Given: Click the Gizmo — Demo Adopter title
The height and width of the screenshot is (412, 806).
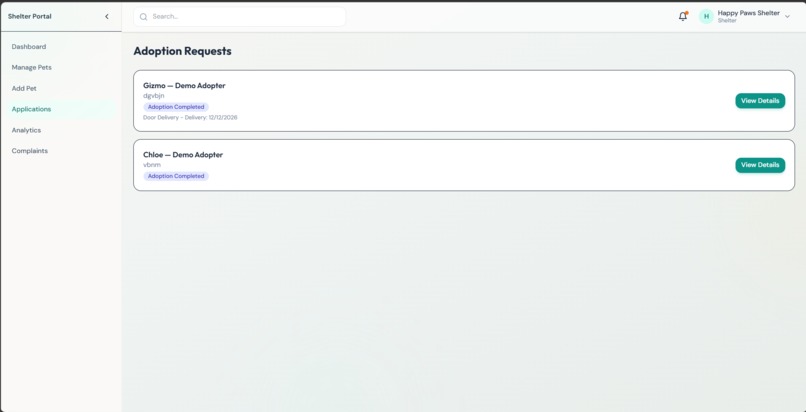Looking at the screenshot, I should point(184,86).
